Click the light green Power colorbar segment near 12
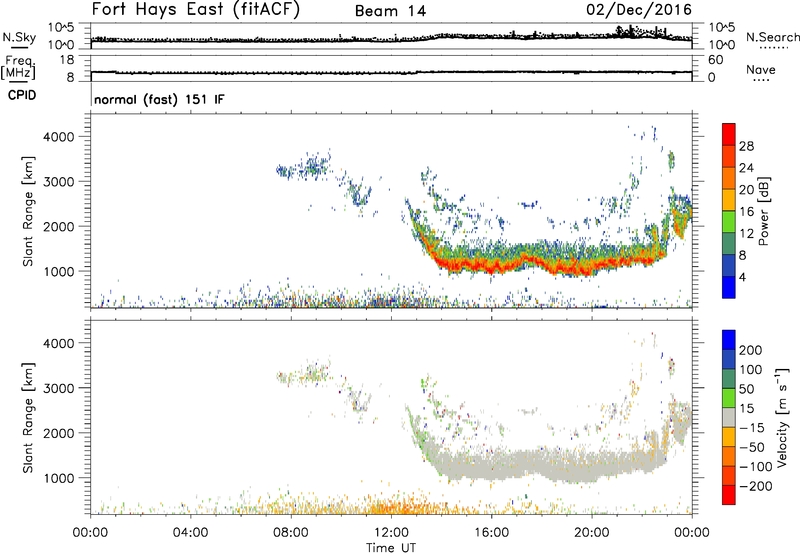The height and width of the screenshot is (554, 800). pos(729,221)
